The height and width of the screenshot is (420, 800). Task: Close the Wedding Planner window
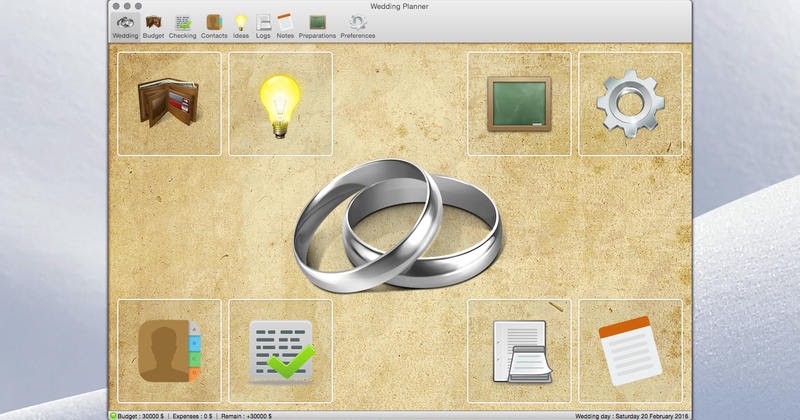tap(116, 6)
